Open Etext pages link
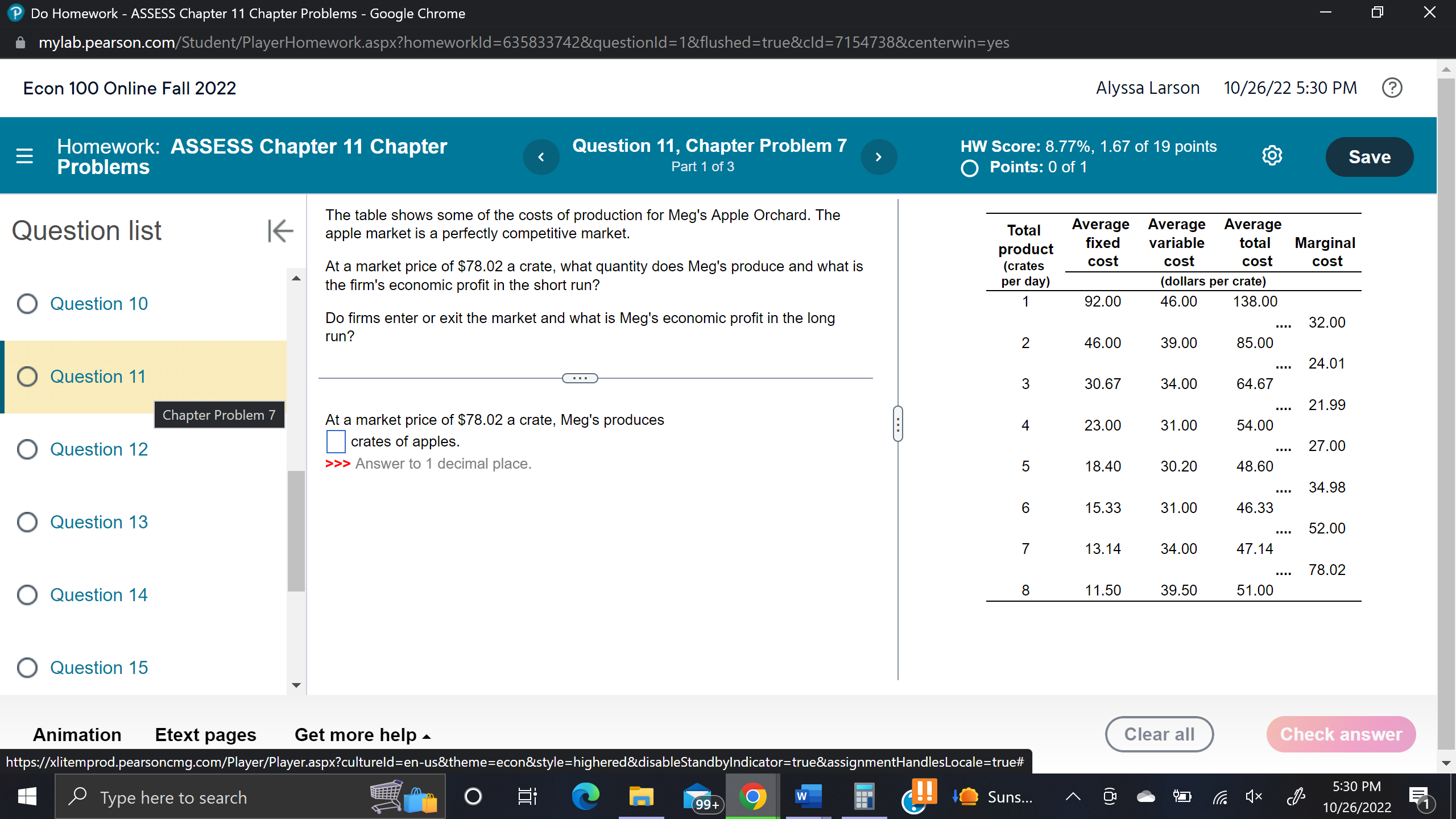 (x=205, y=735)
